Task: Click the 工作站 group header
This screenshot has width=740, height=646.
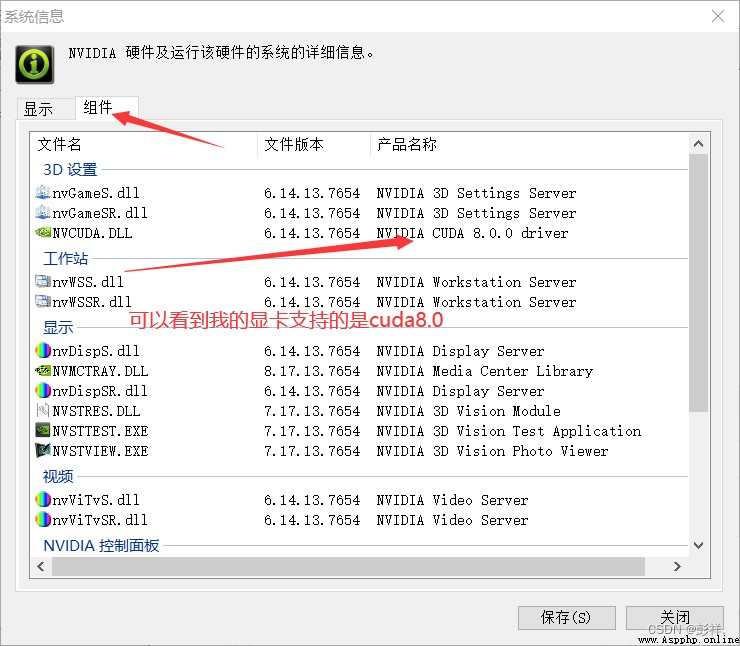Action: [x=66, y=259]
